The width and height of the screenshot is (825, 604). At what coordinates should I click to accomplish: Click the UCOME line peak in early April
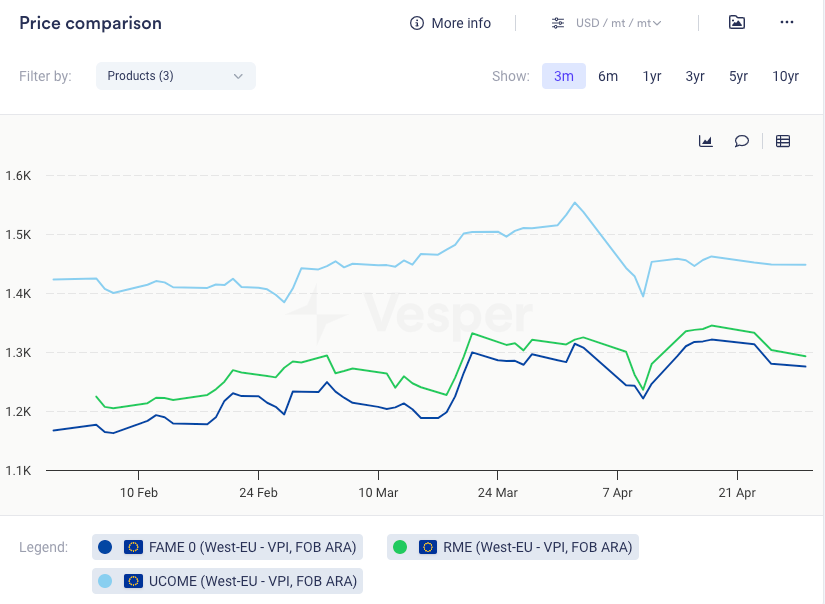tap(575, 203)
